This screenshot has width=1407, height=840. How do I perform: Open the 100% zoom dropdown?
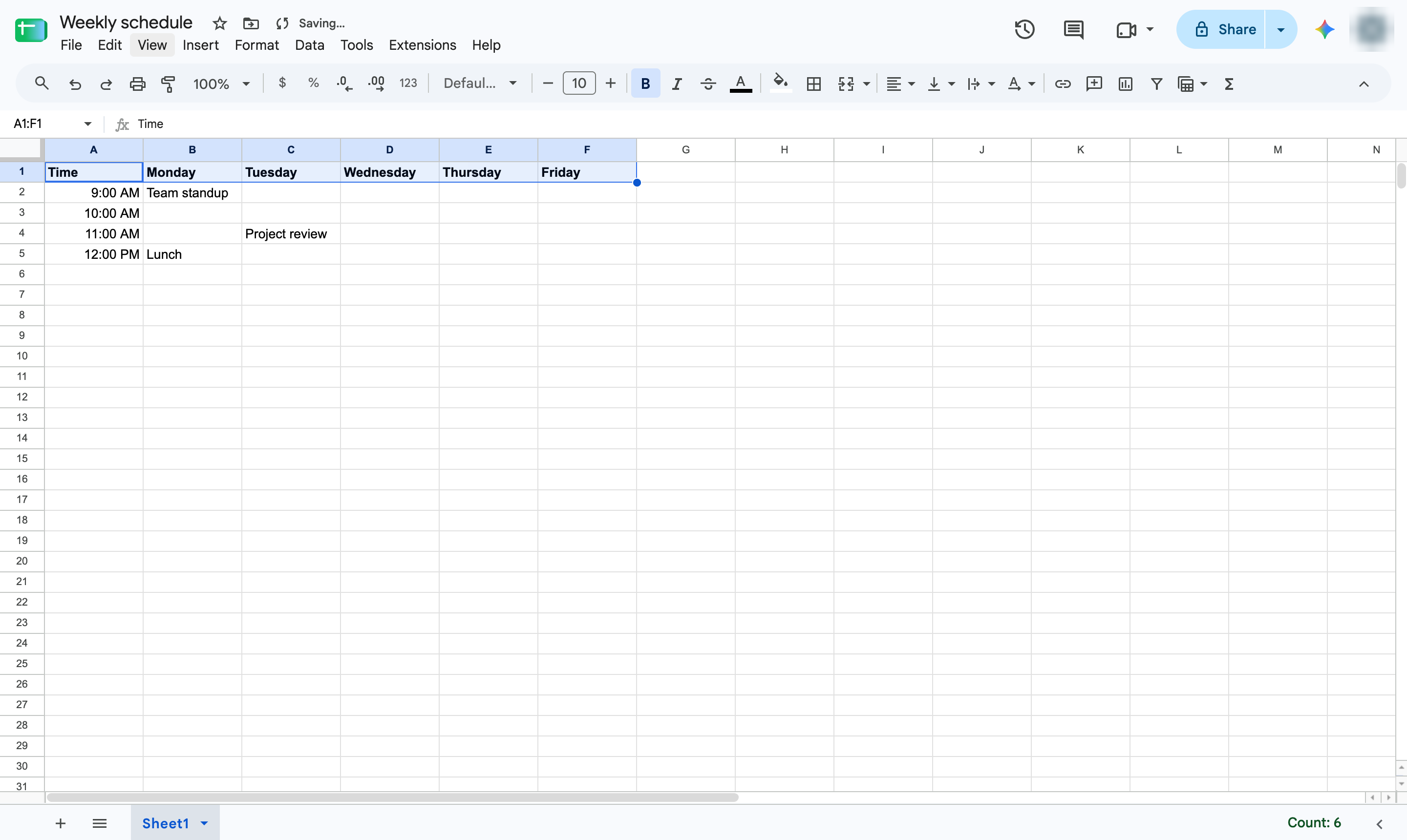221,84
